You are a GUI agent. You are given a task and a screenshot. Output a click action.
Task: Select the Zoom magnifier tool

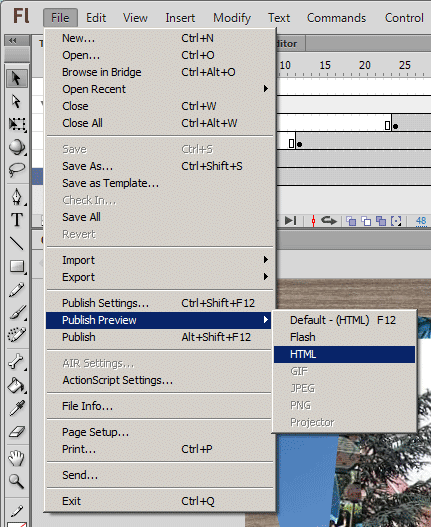pyautogui.click(x=16, y=481)
